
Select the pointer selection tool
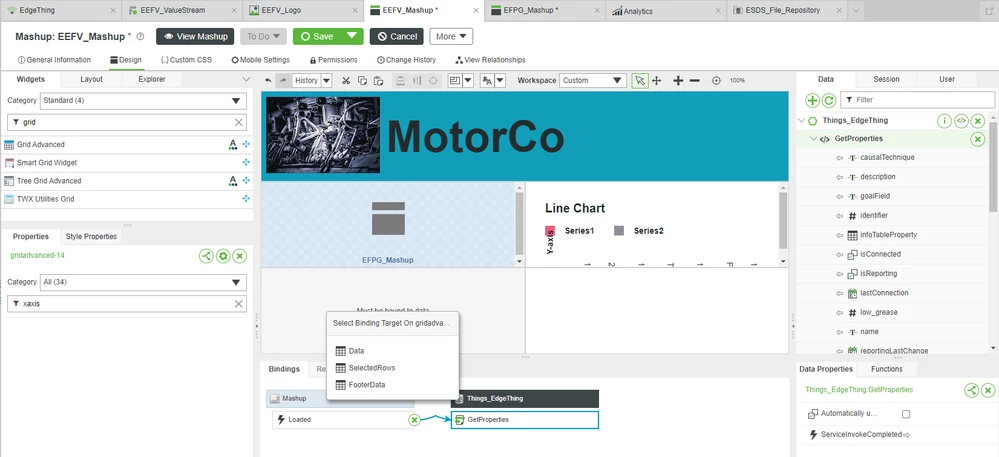[640, 80]
